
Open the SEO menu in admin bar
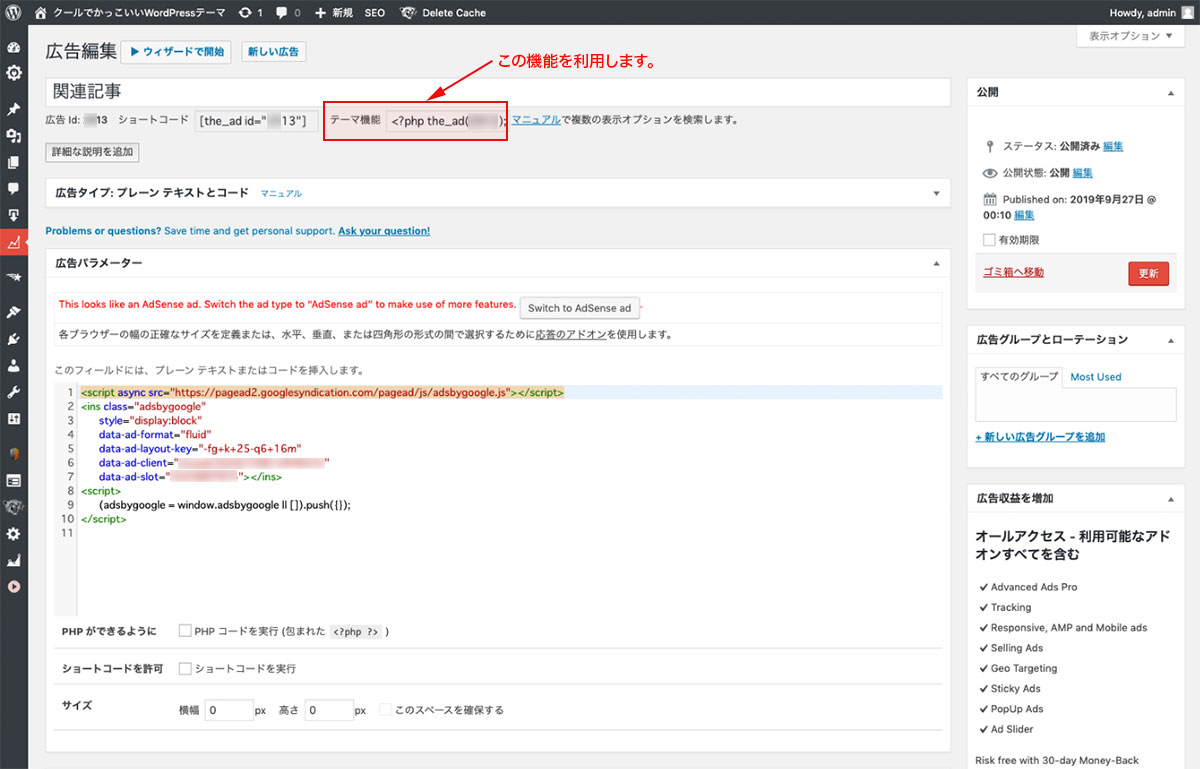(x=375, y=13)
